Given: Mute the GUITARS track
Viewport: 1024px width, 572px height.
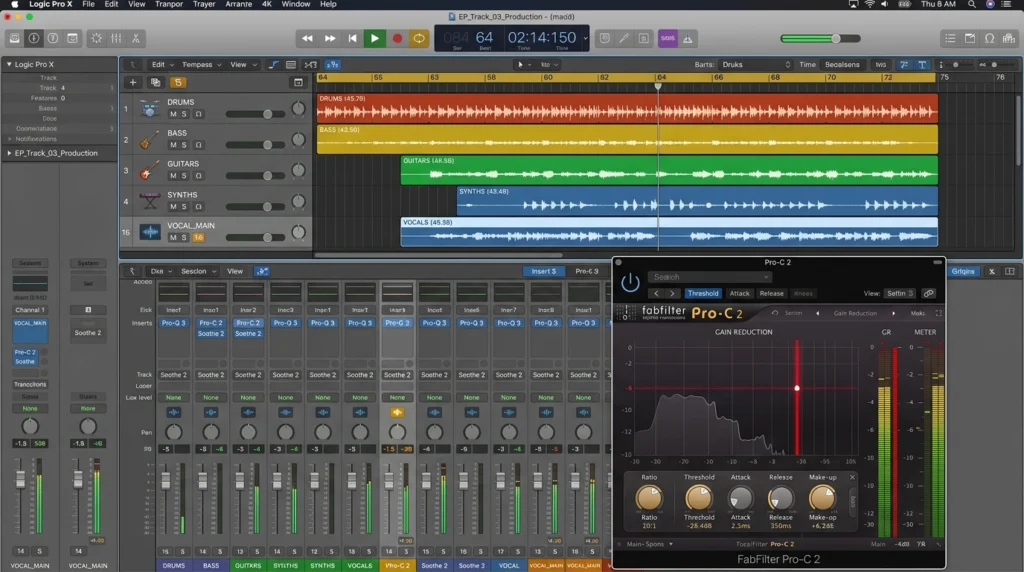Looking at the screenshot, I should pyautogui.click(x=173, y=176).
